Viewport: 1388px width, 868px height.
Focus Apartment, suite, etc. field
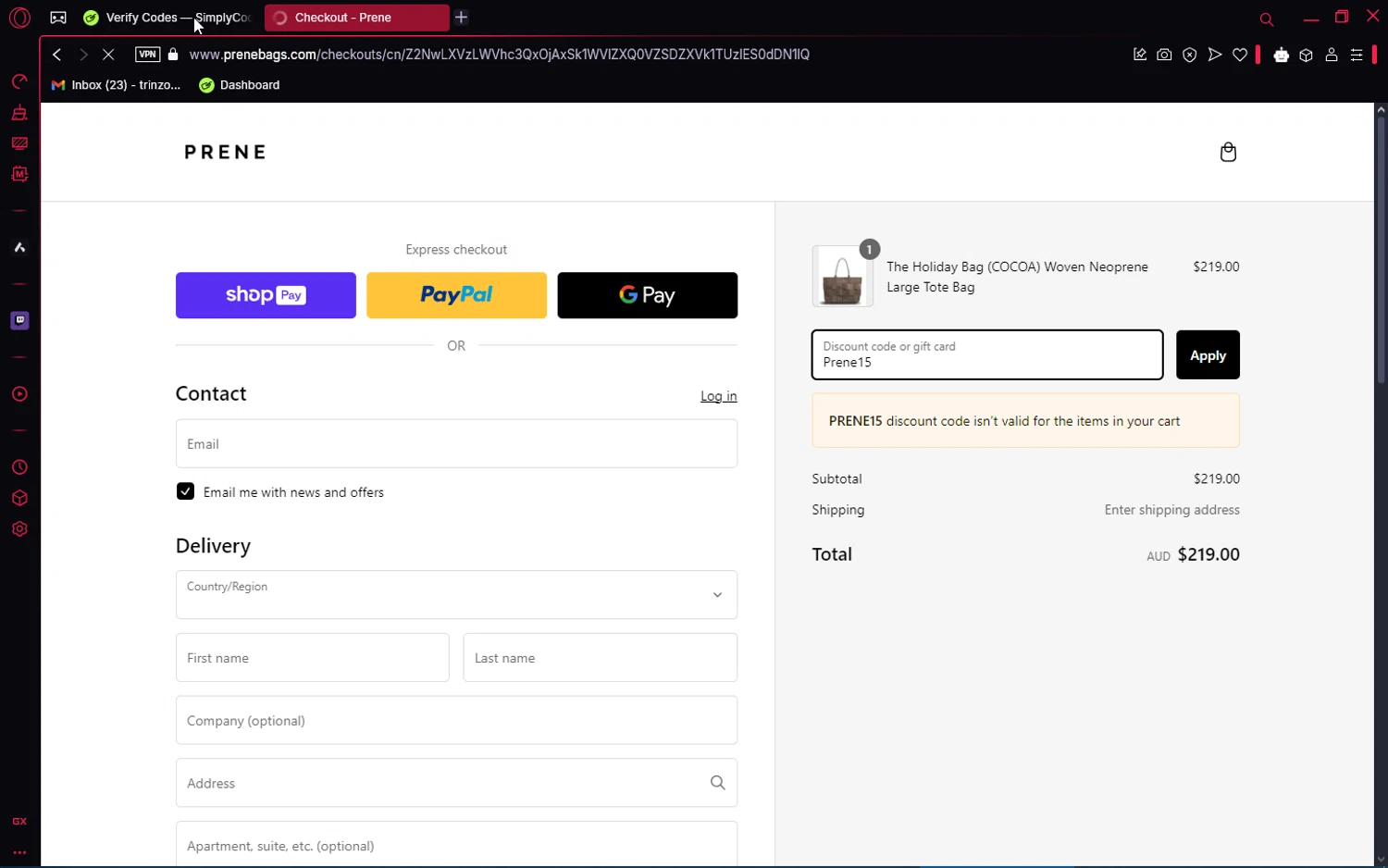[x=456, y=845]
